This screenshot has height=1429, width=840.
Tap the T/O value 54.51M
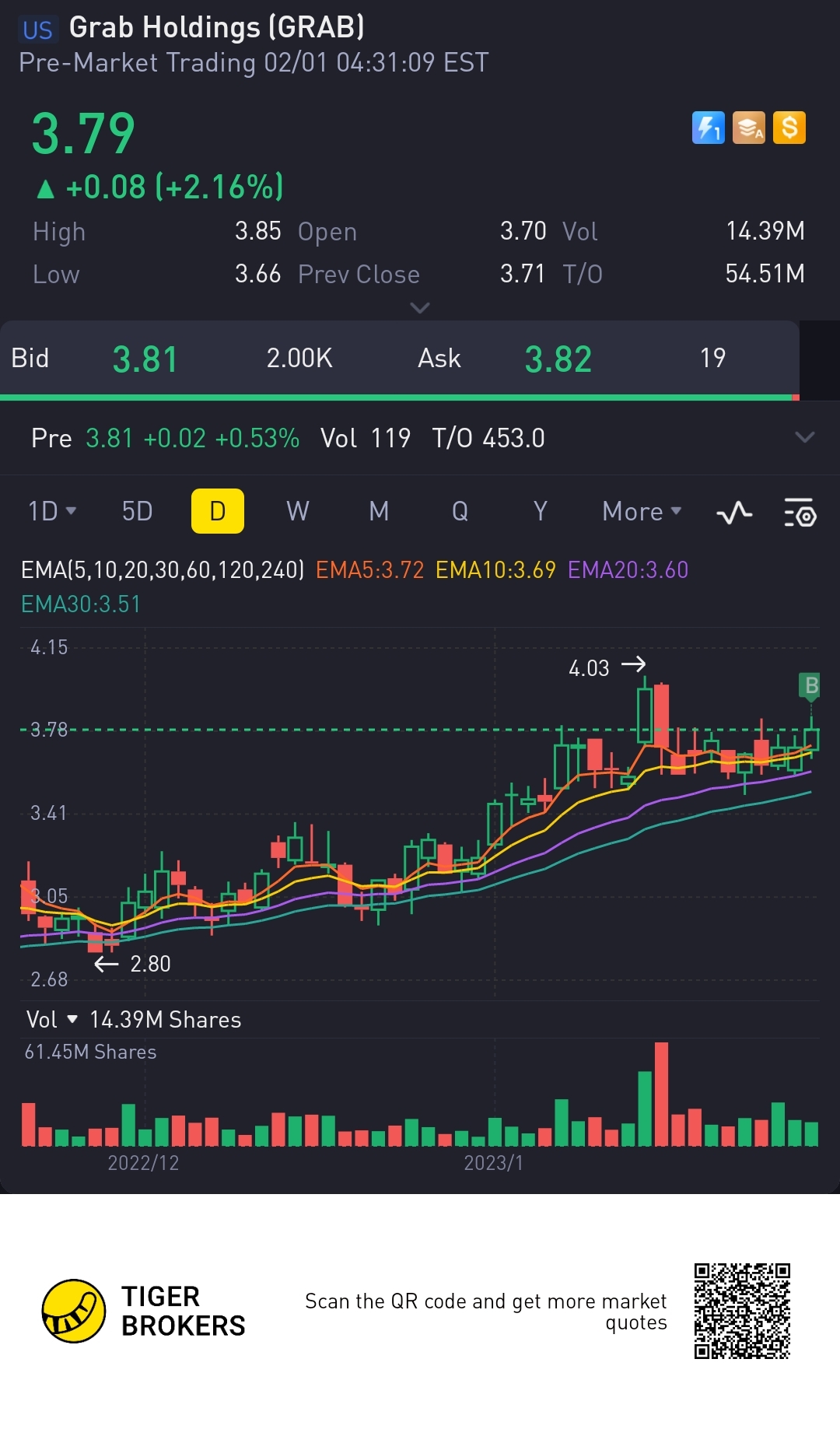tap(765, 274)
